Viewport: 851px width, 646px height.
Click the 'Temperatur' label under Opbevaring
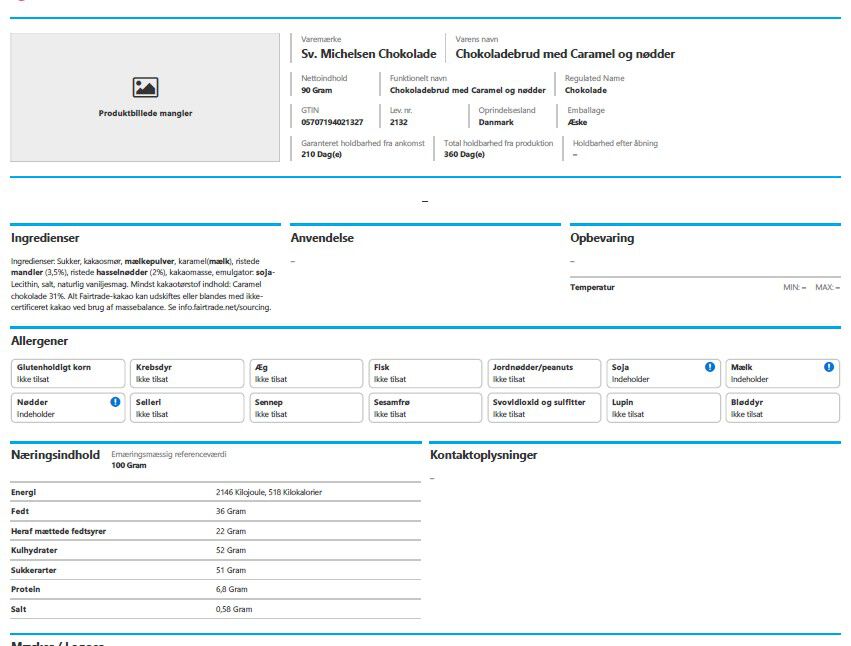592,287
